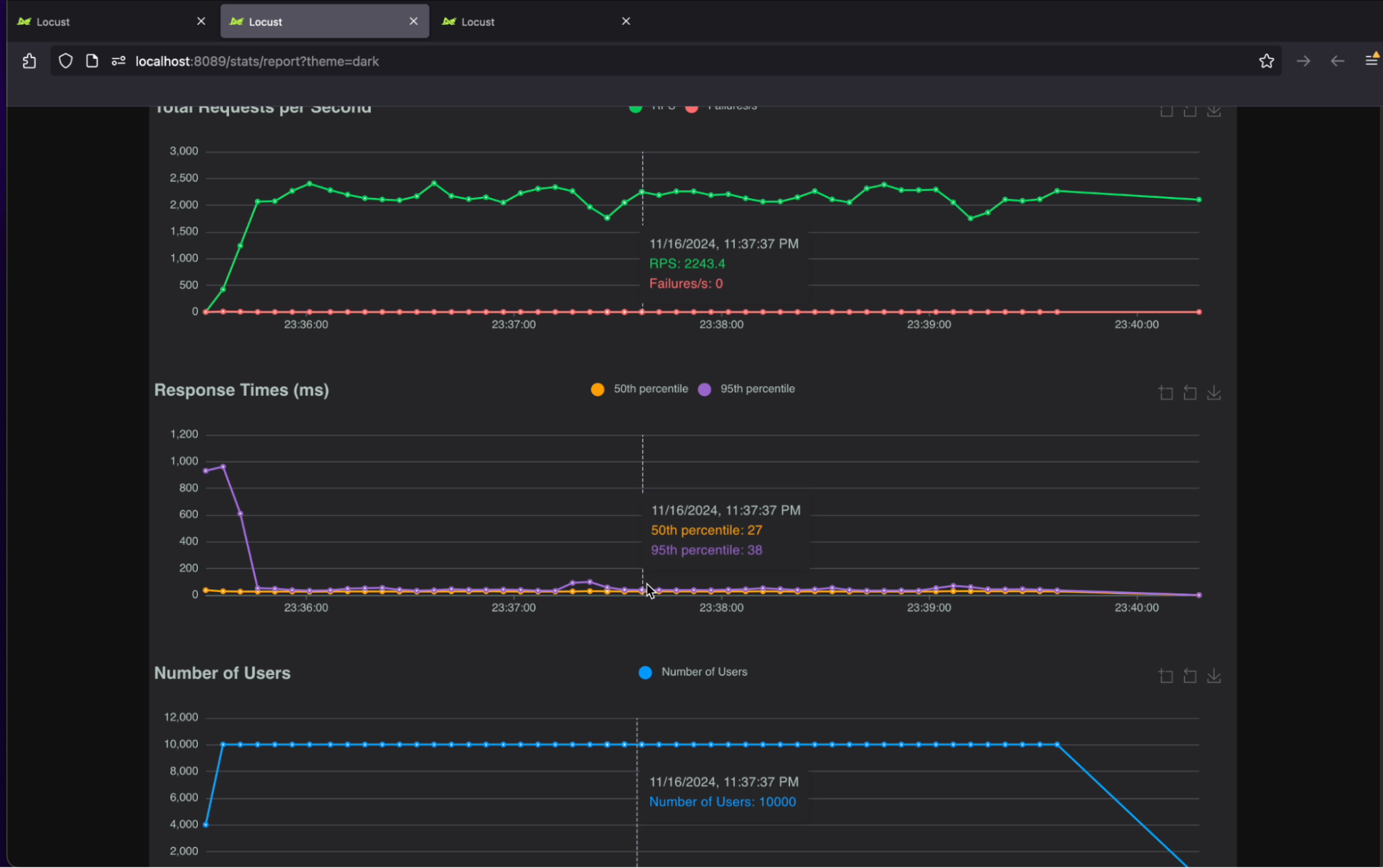
Task: Click restore zoom icon on Number of Users chart
Action: click(1190, 676)
